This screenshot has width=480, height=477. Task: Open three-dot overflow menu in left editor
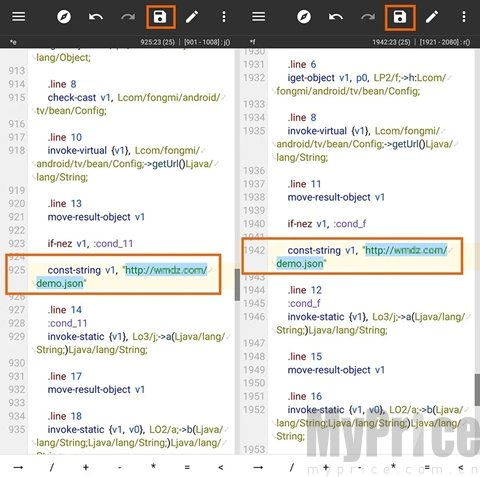coord(224,16)
